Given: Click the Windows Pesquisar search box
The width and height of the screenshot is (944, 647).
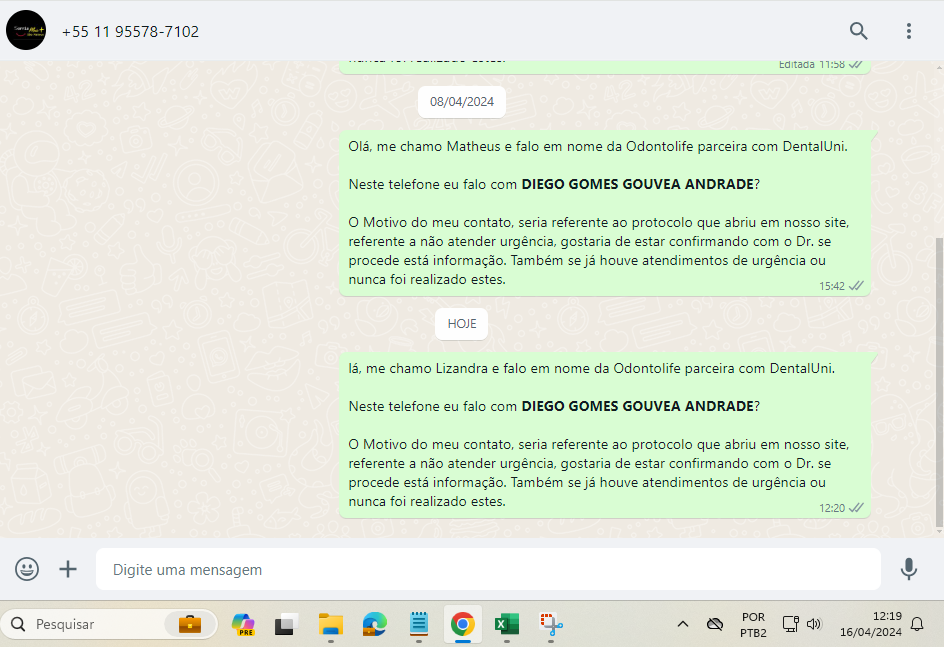Looking at the screenshot, I should coord(108,624).
